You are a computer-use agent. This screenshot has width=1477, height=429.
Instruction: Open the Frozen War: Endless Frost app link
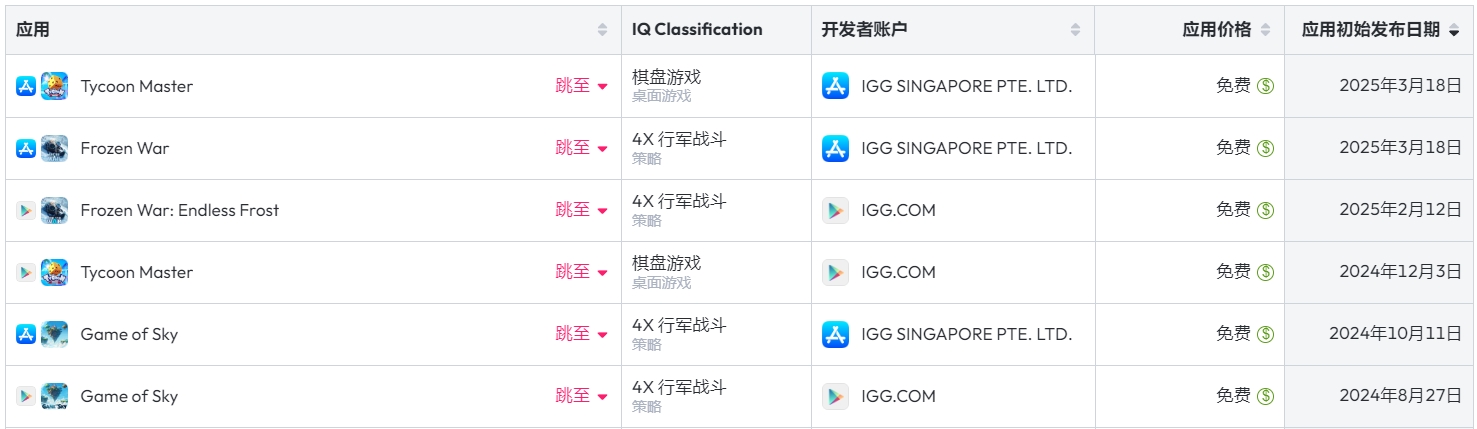pyautogui.click(x=180, y=210)
